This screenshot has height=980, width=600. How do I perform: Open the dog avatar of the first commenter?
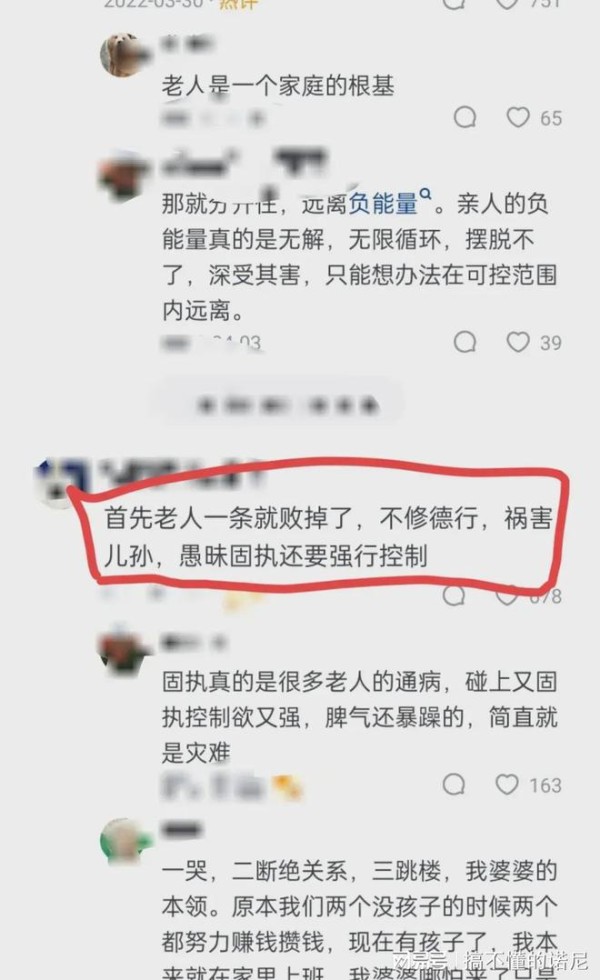124,55
